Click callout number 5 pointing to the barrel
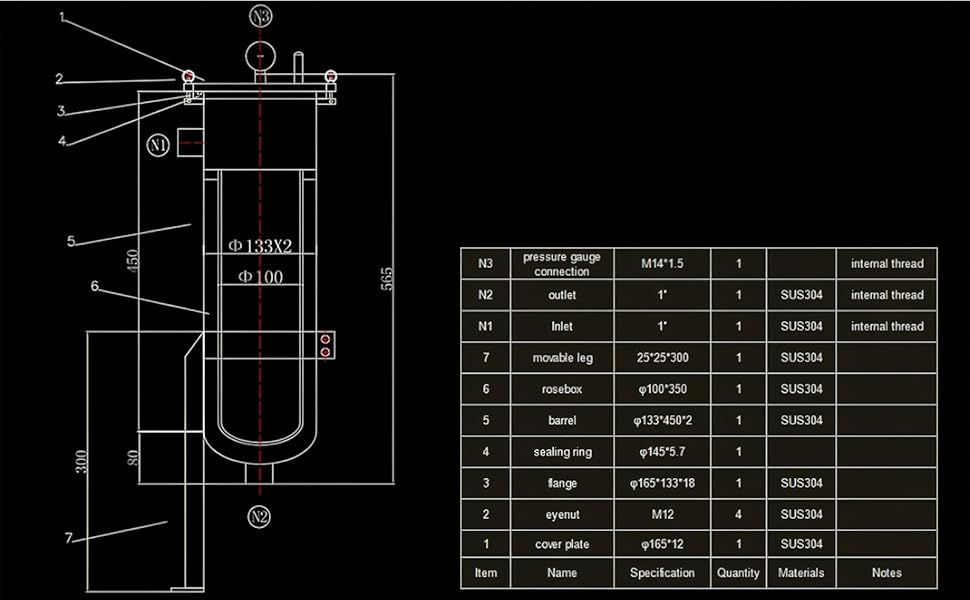Viewport: 970px width, 600px height. point(71,241)
